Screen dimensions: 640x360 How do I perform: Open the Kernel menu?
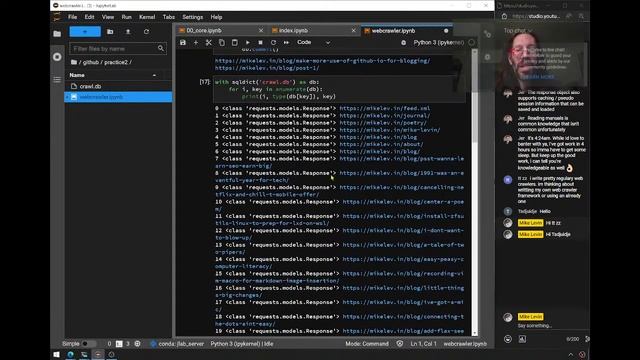click(147, 17)
